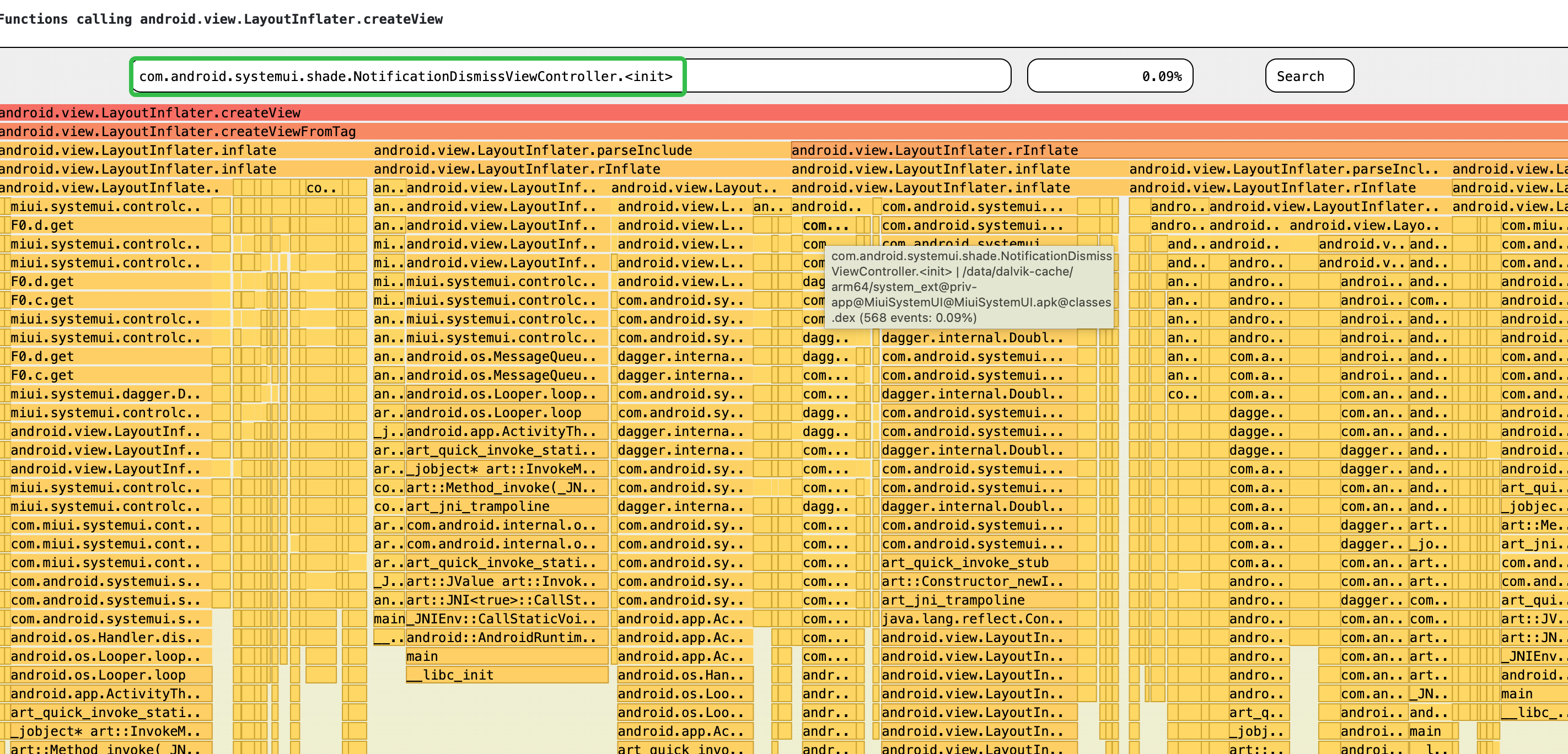Click the android.view.Layout.. frame beside android.view.LayoutInf..
Viewport: 1568px width, 754px height.
point(700,187)
